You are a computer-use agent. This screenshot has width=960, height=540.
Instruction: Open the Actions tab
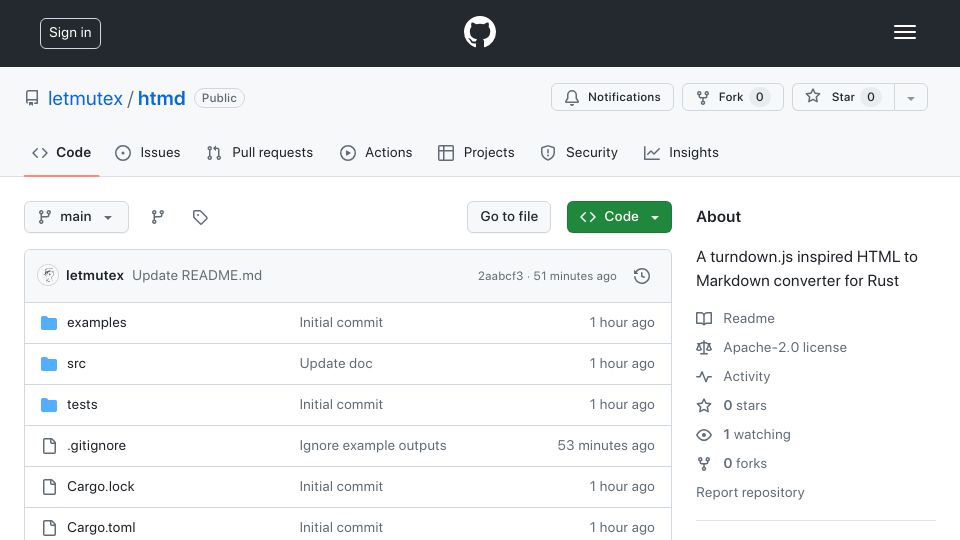pyautogui.click(x=376, y=152)
